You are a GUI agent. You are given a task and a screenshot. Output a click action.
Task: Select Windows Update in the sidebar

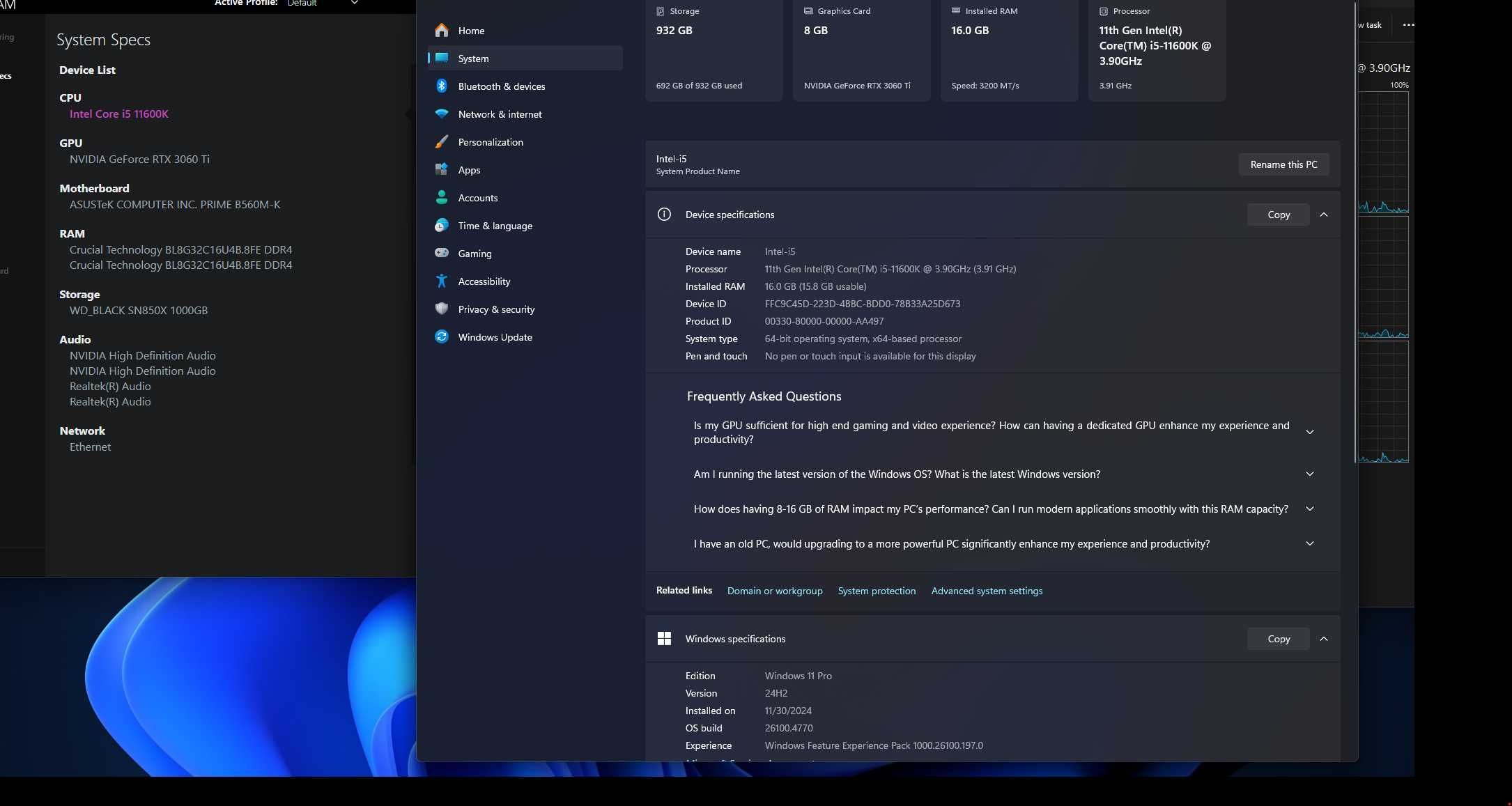coord(525,336)
